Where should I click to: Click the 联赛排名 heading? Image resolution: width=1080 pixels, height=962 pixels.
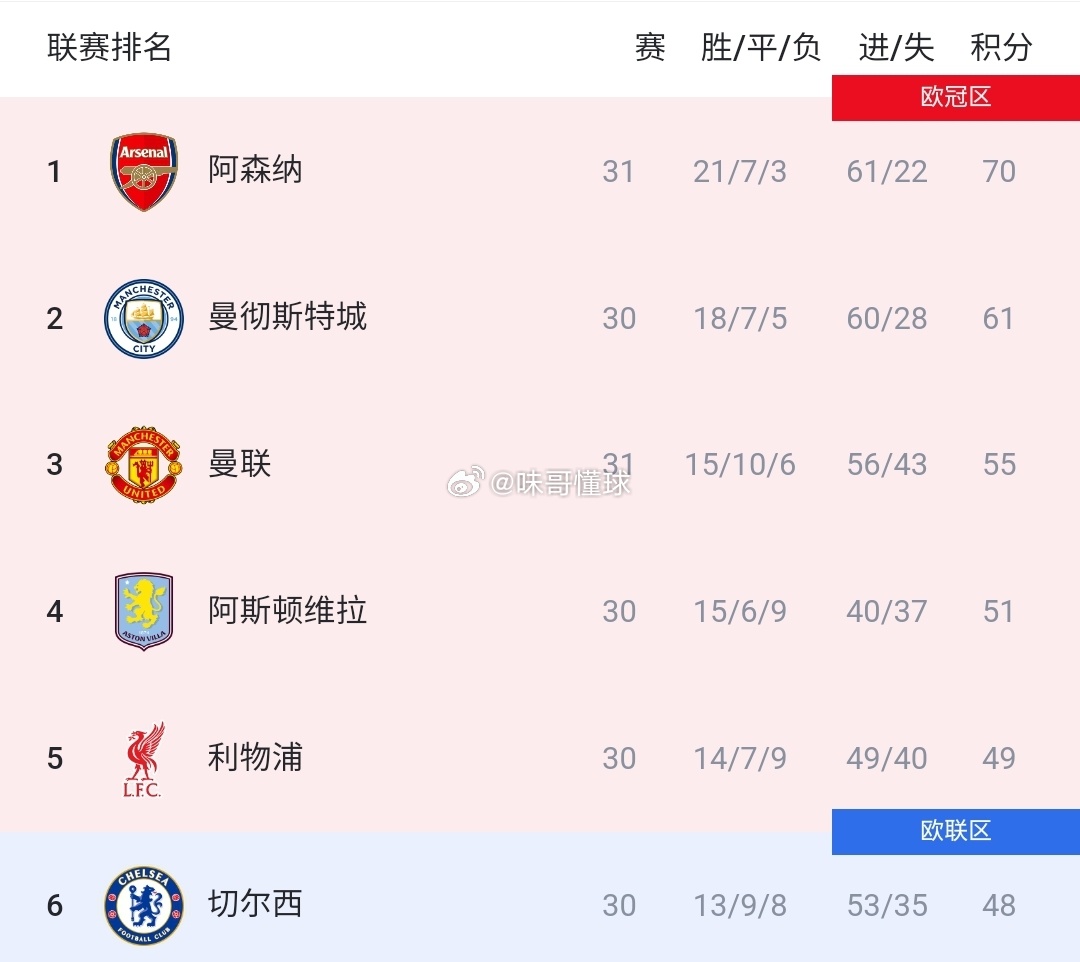tap(110, 48)
